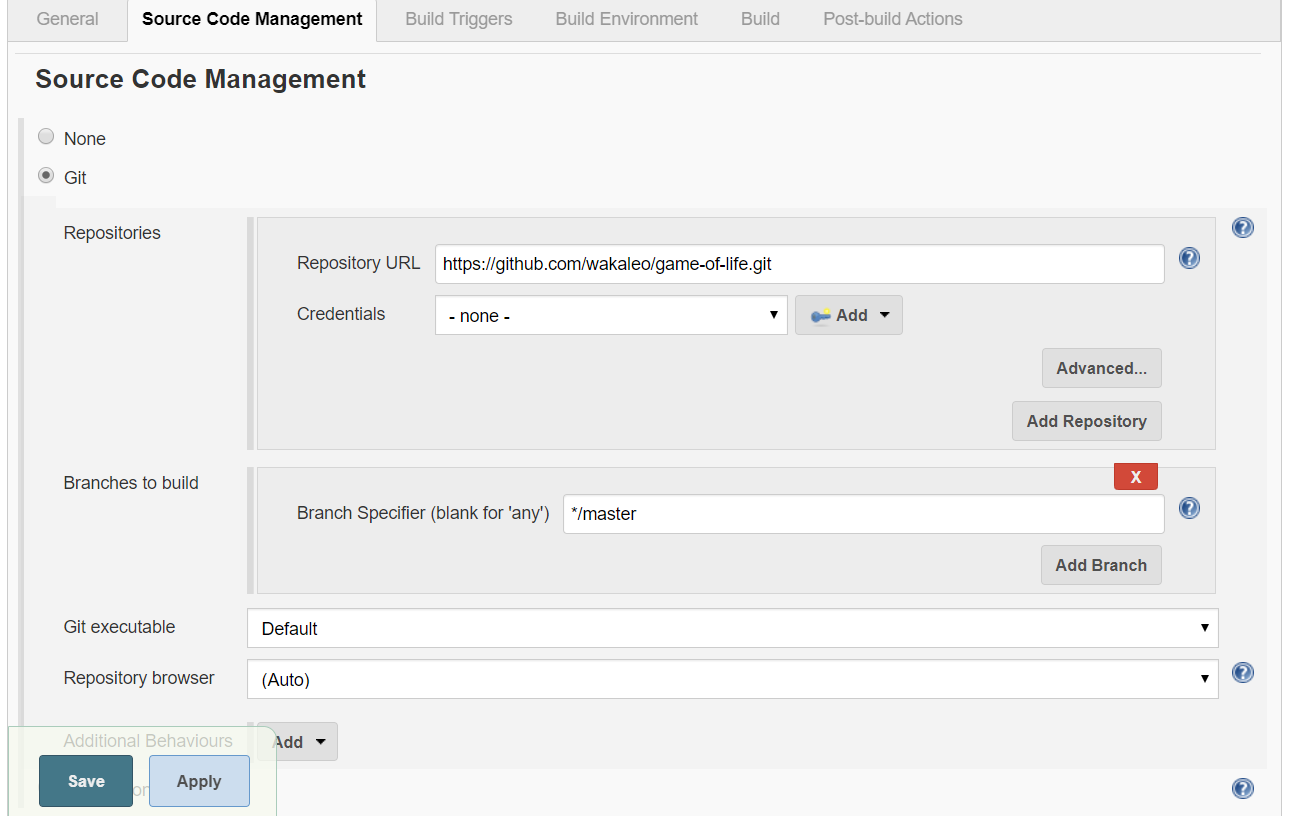The width and height of the screenshot is (1301, 816).
Task: Click help icon beside Branch Specifier
Action: 1189,509
